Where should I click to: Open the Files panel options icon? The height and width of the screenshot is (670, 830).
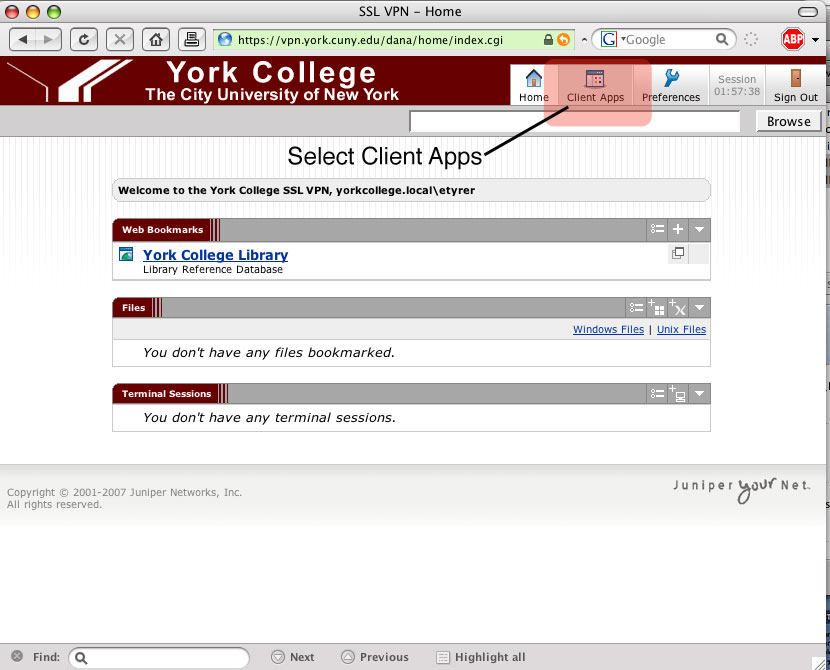636,307
